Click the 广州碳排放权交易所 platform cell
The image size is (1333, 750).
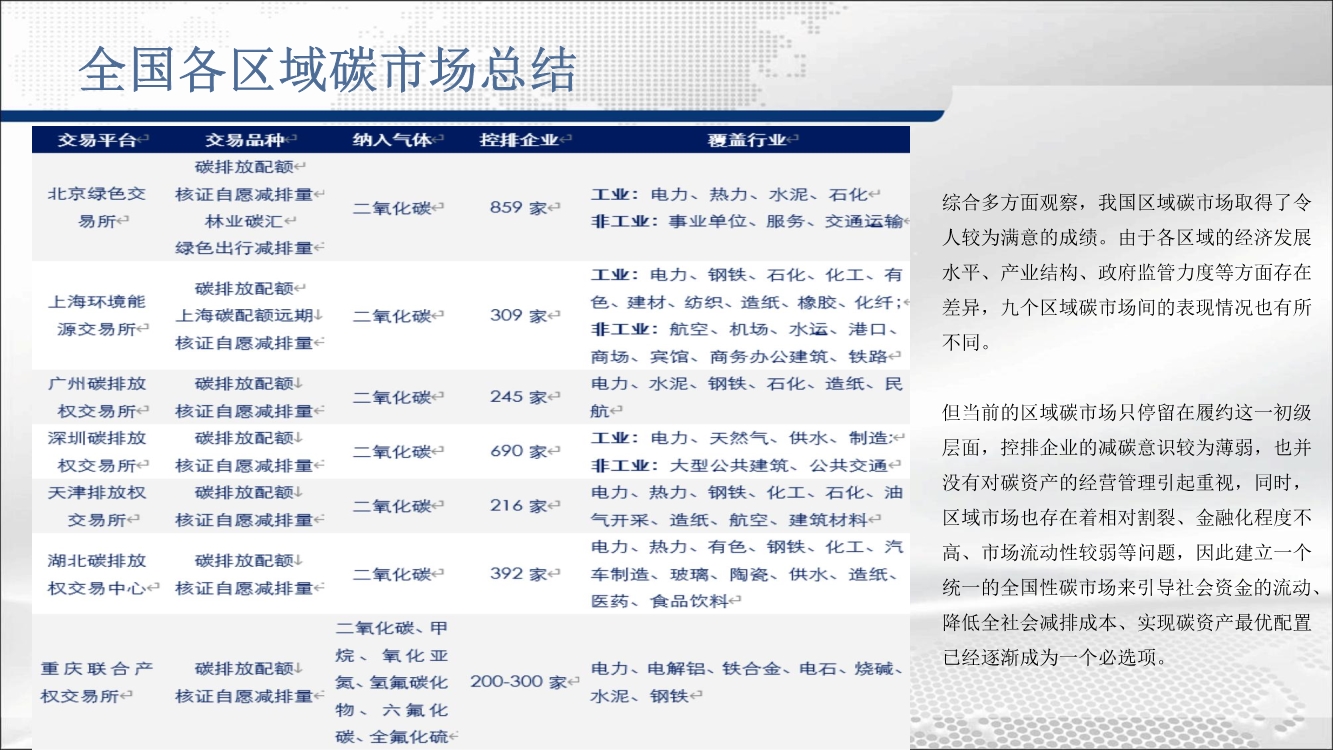pyautogui.click(x=97, y=397)
